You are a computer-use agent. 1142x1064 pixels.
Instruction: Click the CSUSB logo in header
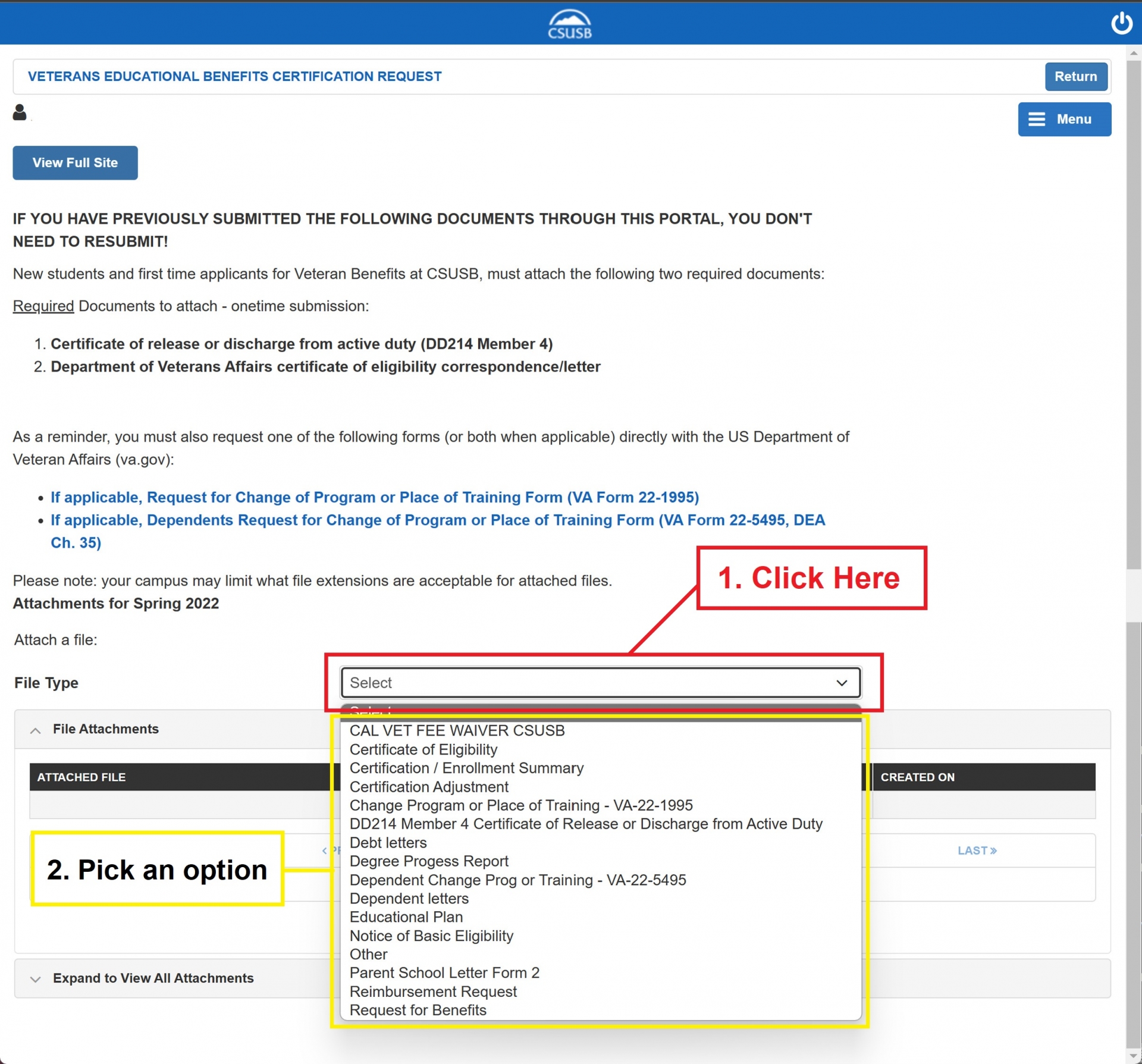tap(569, 24)
